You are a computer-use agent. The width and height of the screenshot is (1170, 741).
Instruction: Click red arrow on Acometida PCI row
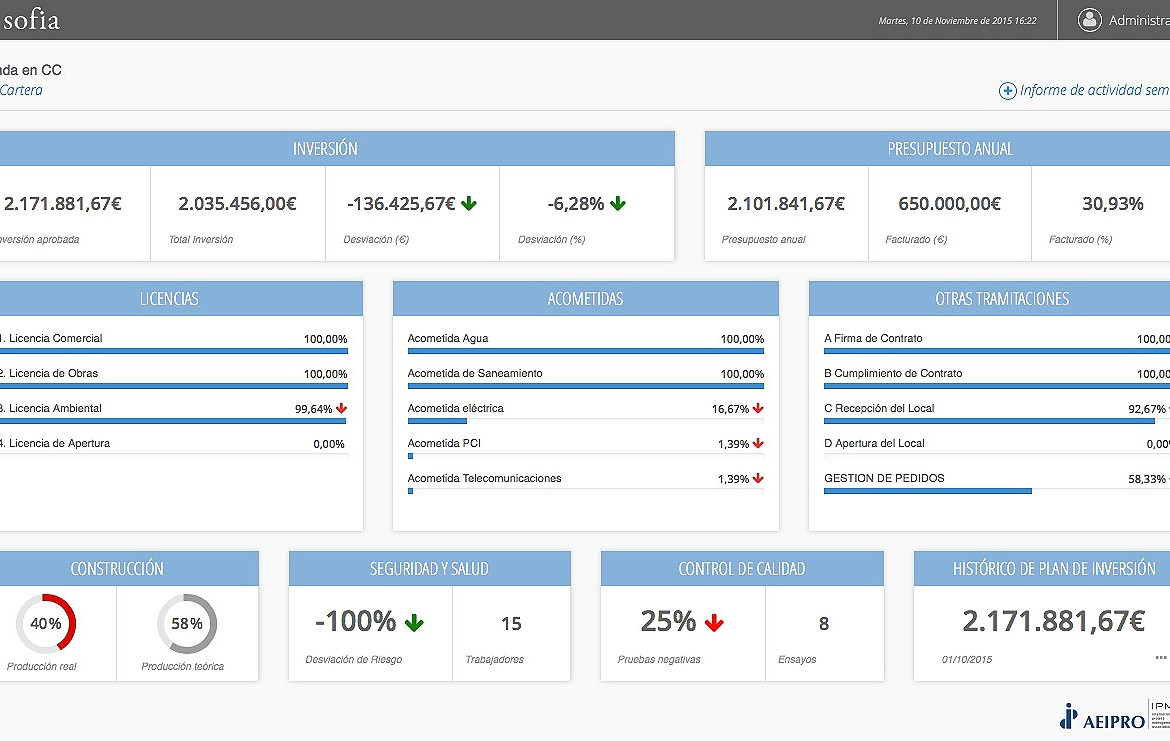(x=758, y=443)
